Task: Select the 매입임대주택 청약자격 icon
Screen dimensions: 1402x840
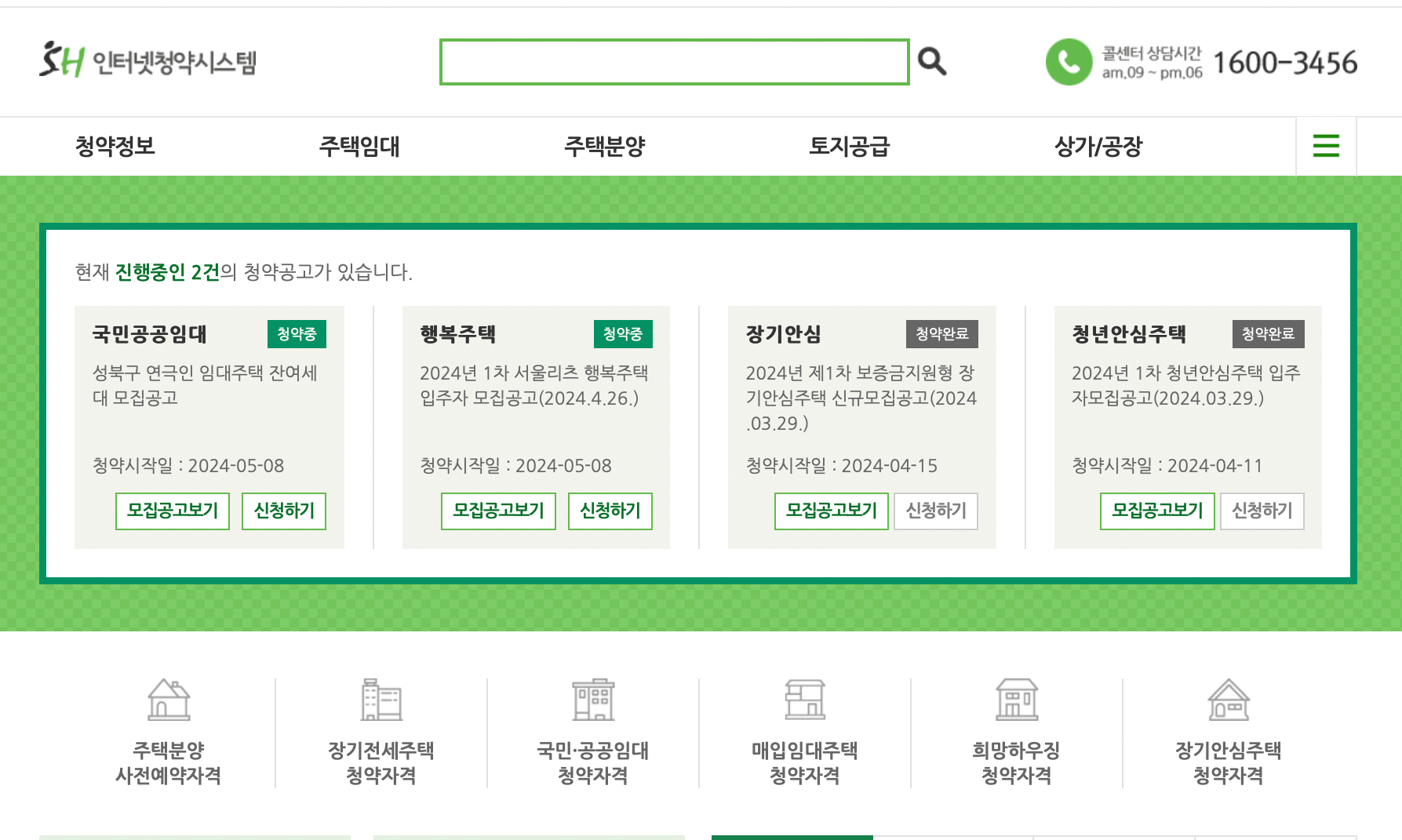Action: point(805,700)
